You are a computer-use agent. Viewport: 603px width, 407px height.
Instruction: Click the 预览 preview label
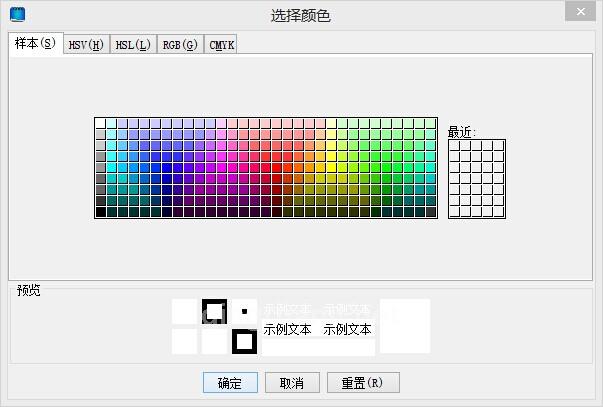28,290
